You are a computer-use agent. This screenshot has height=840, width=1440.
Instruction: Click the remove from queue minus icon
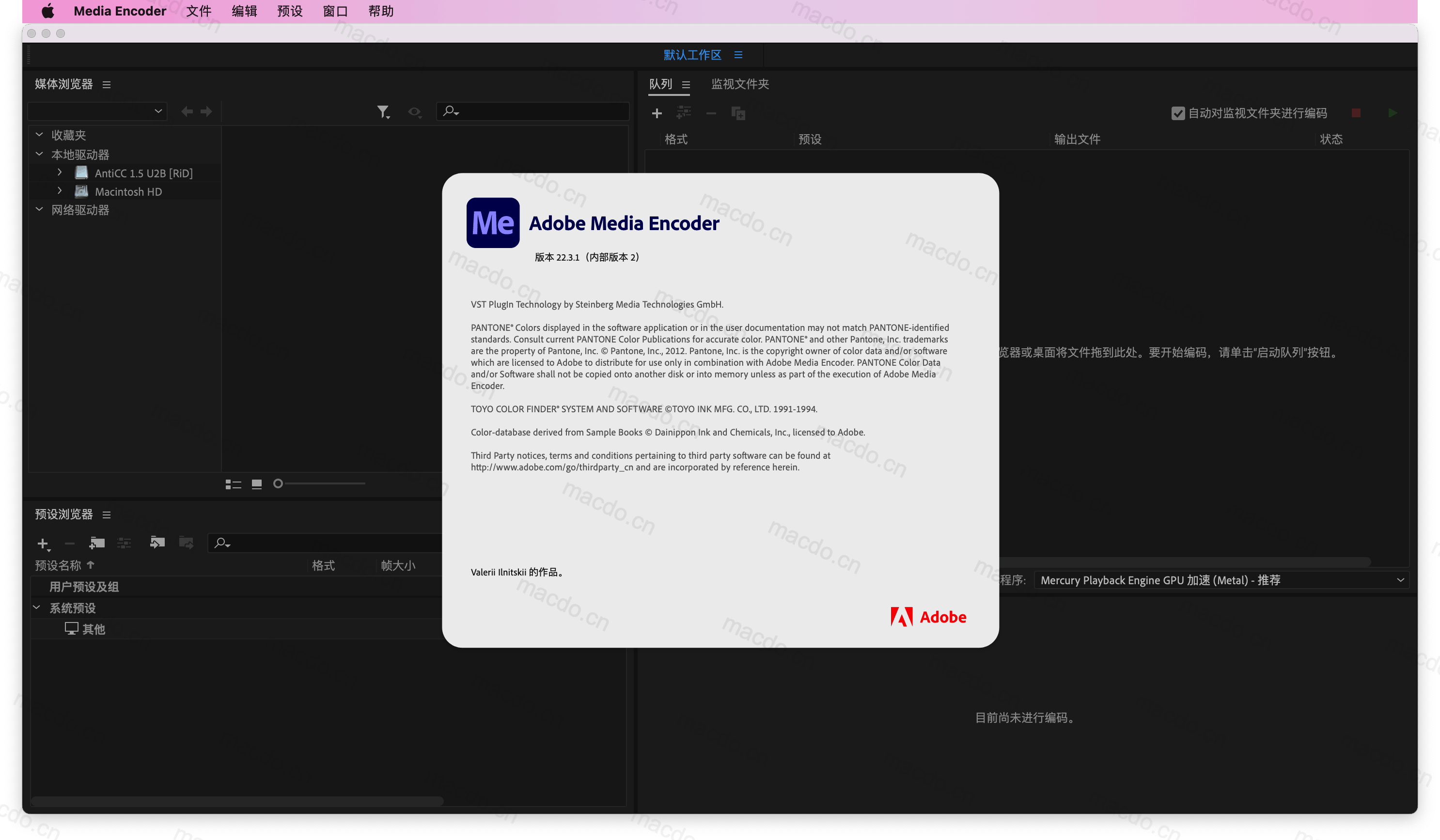coord(711,113)
